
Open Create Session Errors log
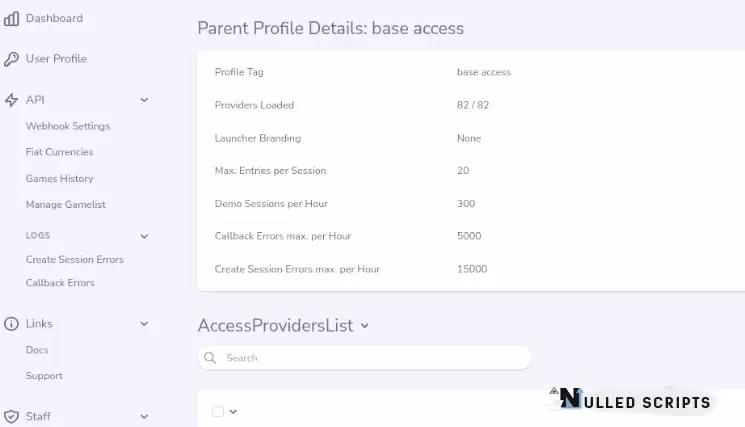click(75, 259)
